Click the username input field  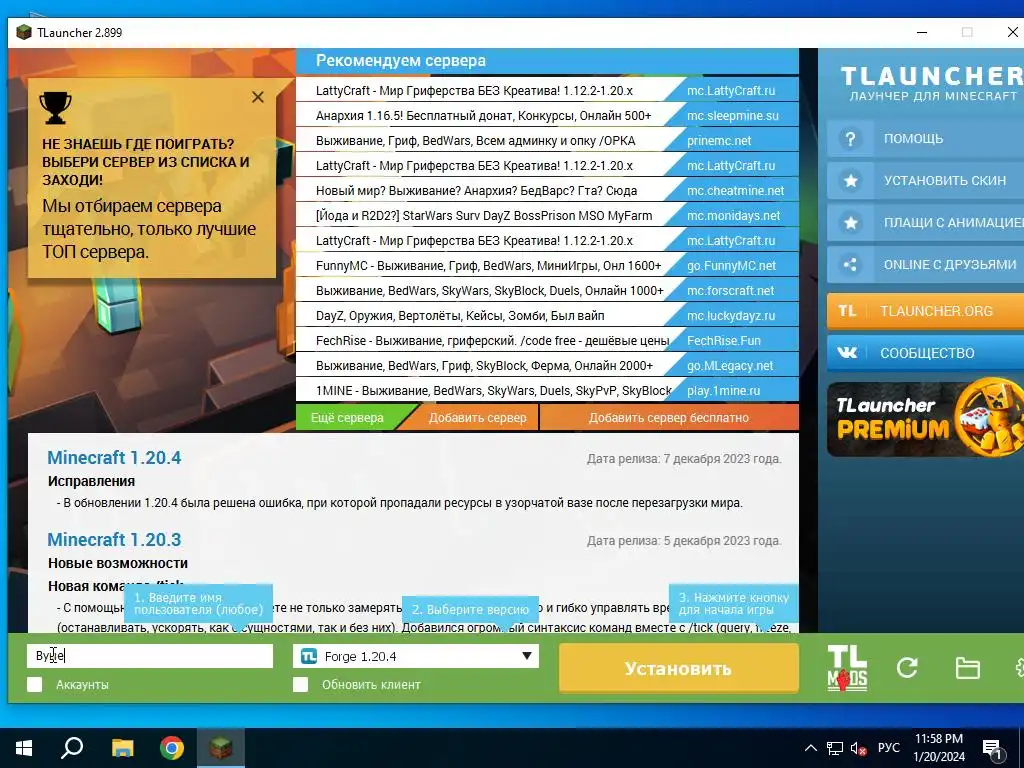[150, 656]
